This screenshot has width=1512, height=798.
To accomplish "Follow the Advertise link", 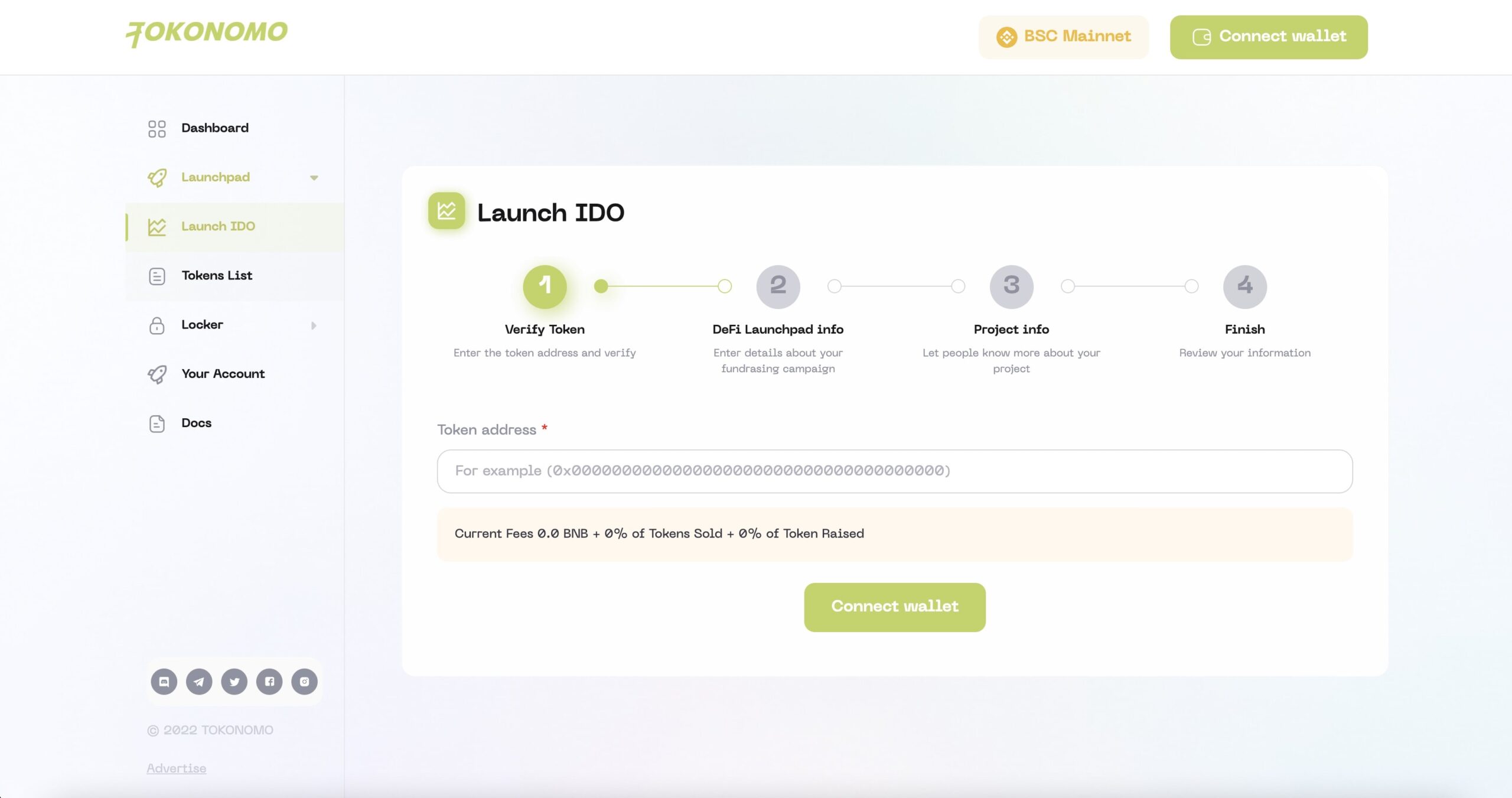I will [176, 768].
